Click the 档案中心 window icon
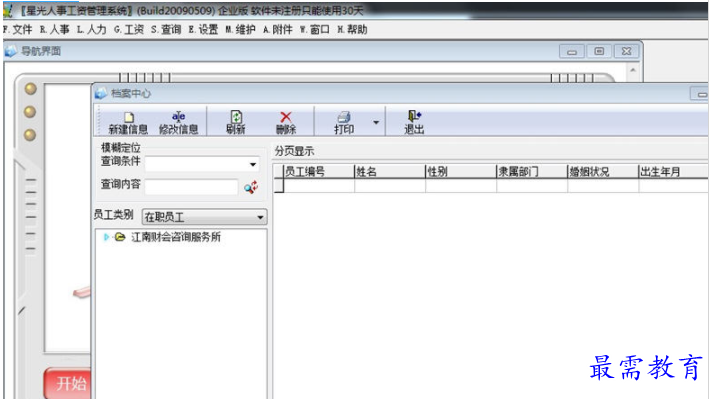The image size is (711, 399). [101, 93]
